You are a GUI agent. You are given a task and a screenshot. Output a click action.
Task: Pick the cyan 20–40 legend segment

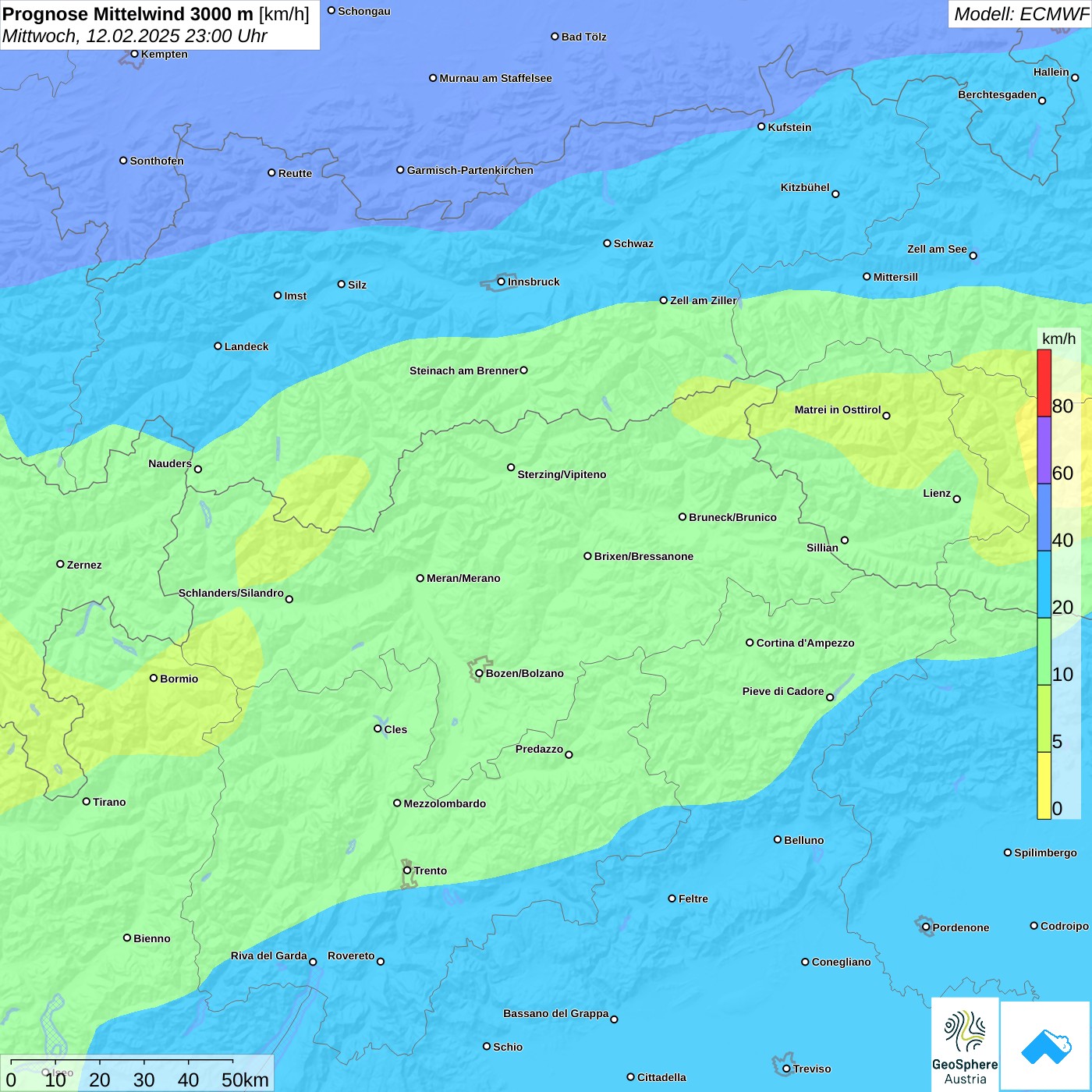pos(1044,585)
